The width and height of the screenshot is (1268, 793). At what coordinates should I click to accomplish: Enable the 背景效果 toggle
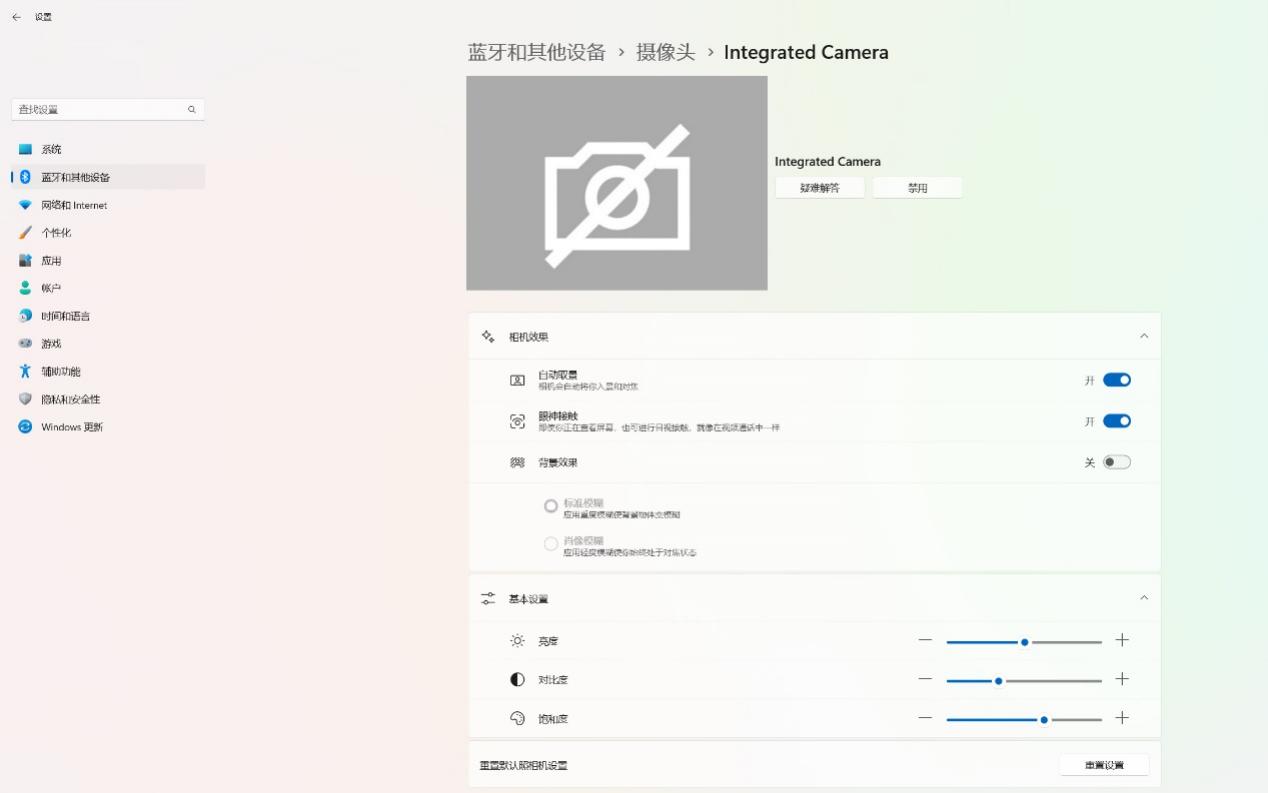[x=1117, y=462]
